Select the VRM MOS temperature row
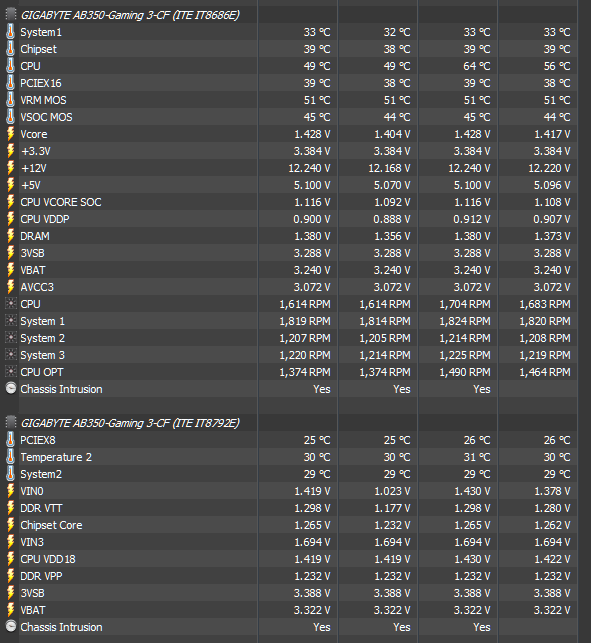The width and height of the screenshot is (591, 643). point(291,100)
